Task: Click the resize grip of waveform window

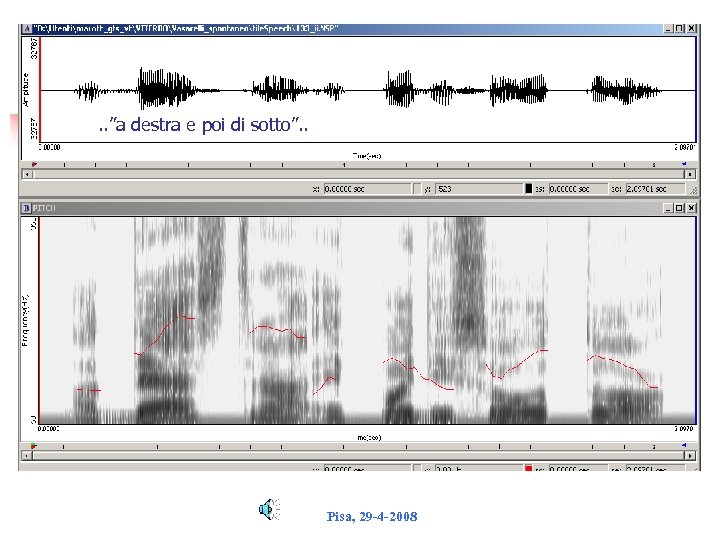Action: (693, 190)
